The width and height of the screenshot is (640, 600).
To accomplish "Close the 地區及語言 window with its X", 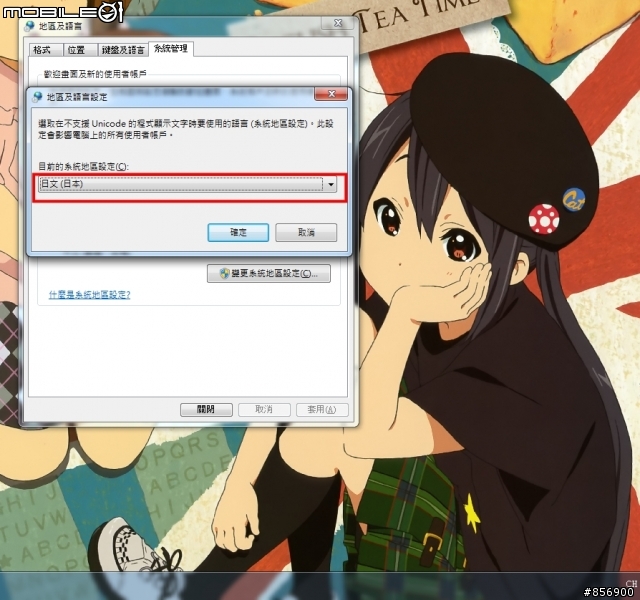I will pos(338,23).
